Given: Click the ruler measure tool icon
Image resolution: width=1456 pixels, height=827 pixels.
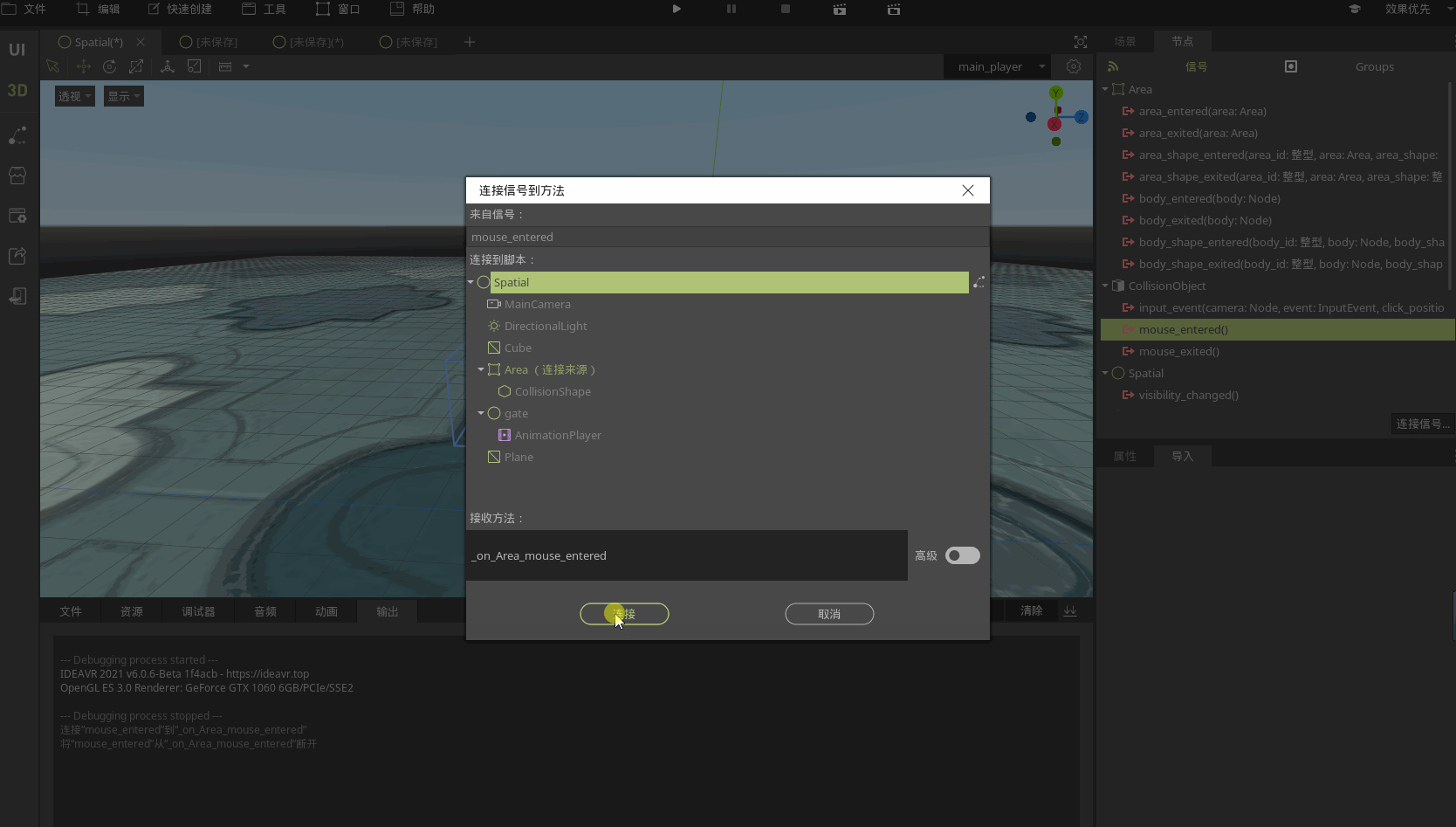Looking at the screenshot, I should pos(225,66).
